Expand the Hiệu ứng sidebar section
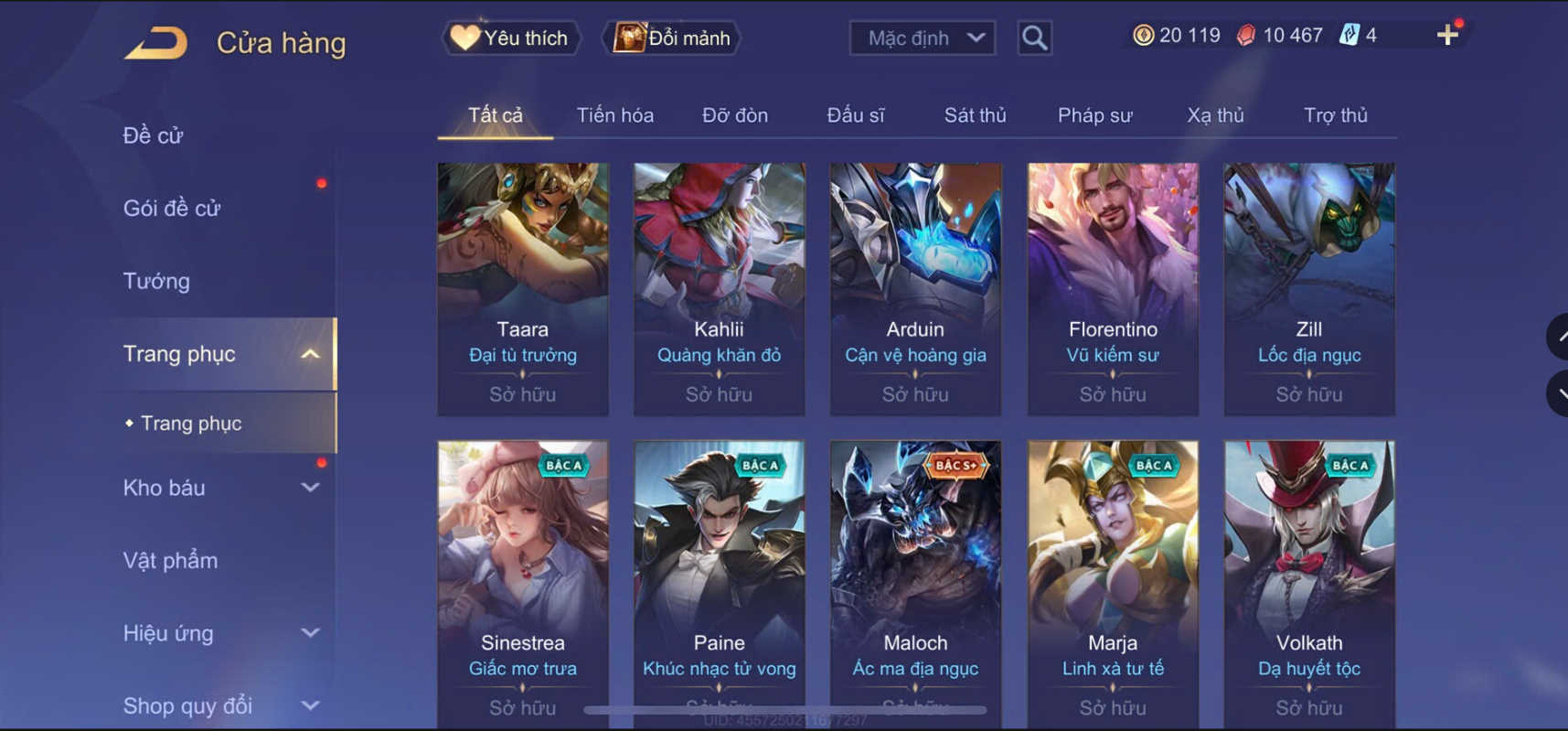The width and height of the screenshot is (1568, 731). tap(311, 633)
